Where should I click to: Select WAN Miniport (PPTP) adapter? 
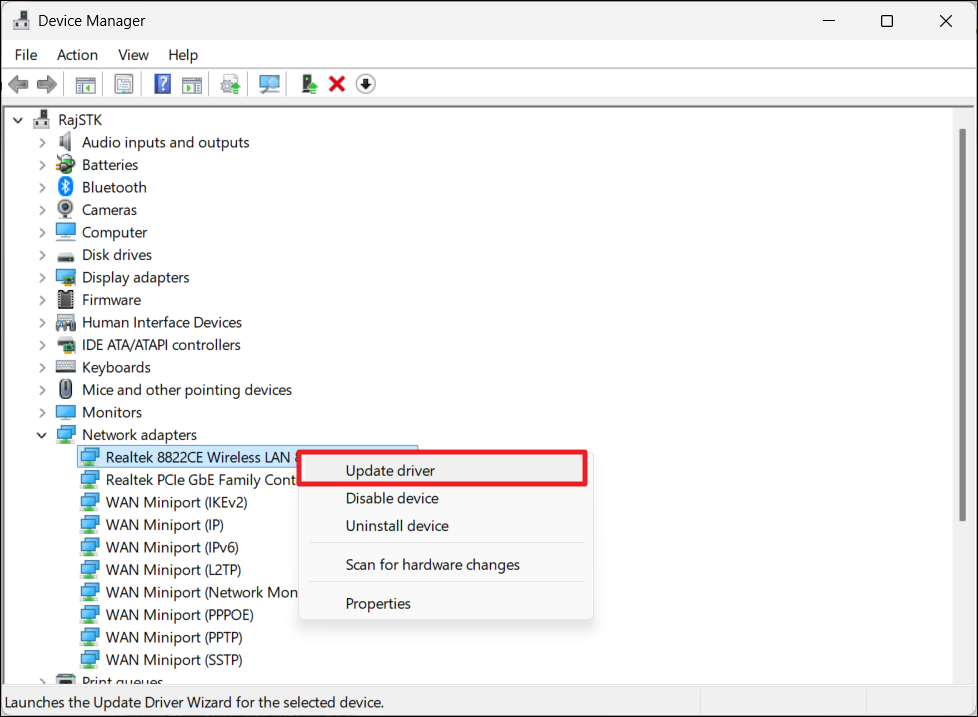pos(174,637)
